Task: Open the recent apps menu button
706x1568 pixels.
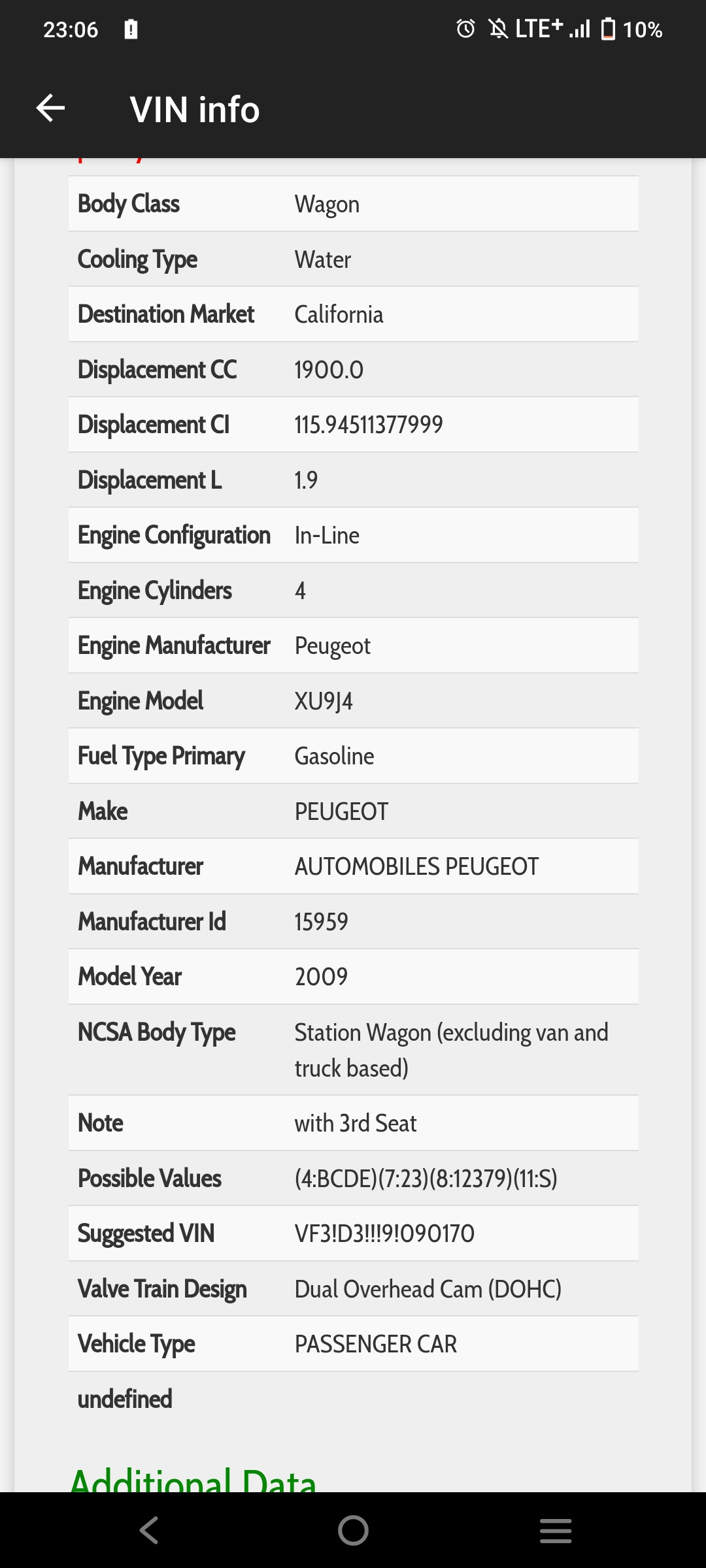Action: pos(556,1530)
